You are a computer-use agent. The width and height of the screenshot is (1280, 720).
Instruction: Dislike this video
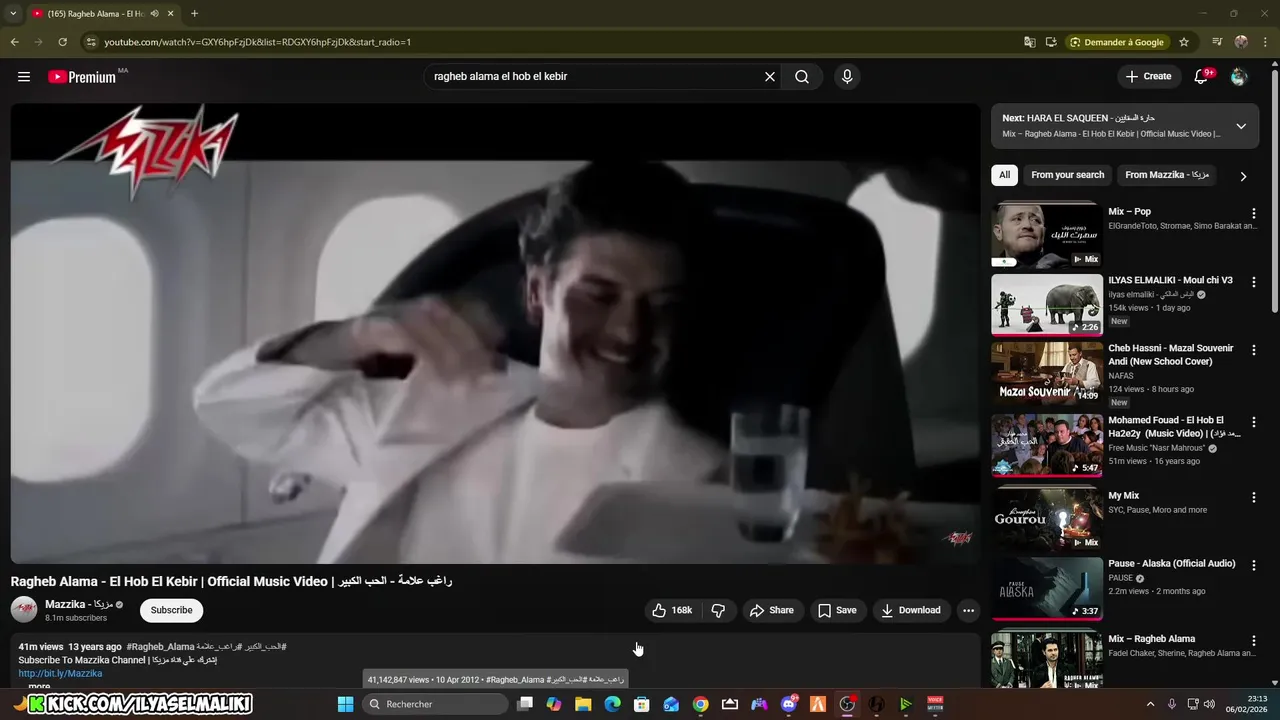(x=718, y=610)
